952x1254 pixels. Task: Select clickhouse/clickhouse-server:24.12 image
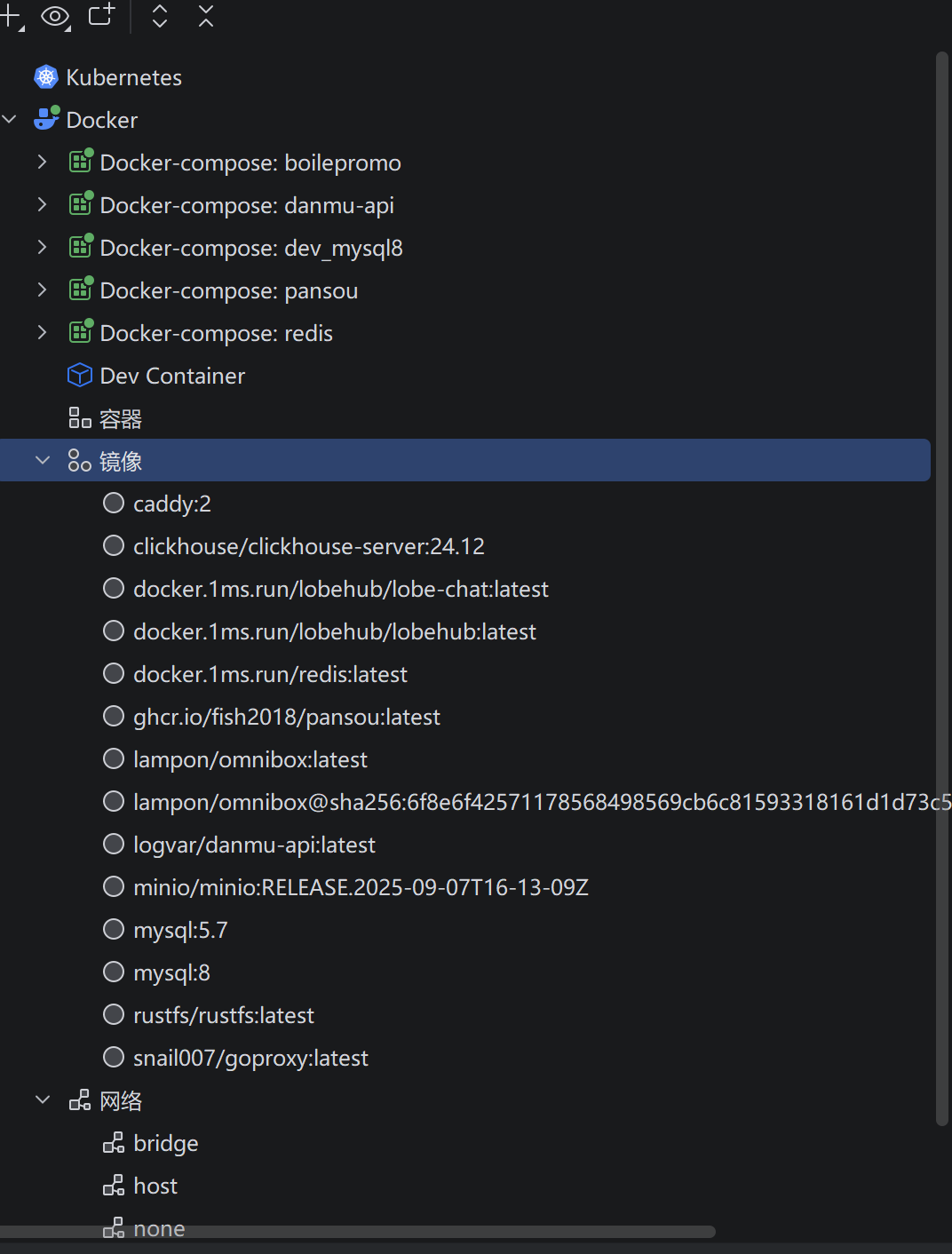(x=309, y=546)
